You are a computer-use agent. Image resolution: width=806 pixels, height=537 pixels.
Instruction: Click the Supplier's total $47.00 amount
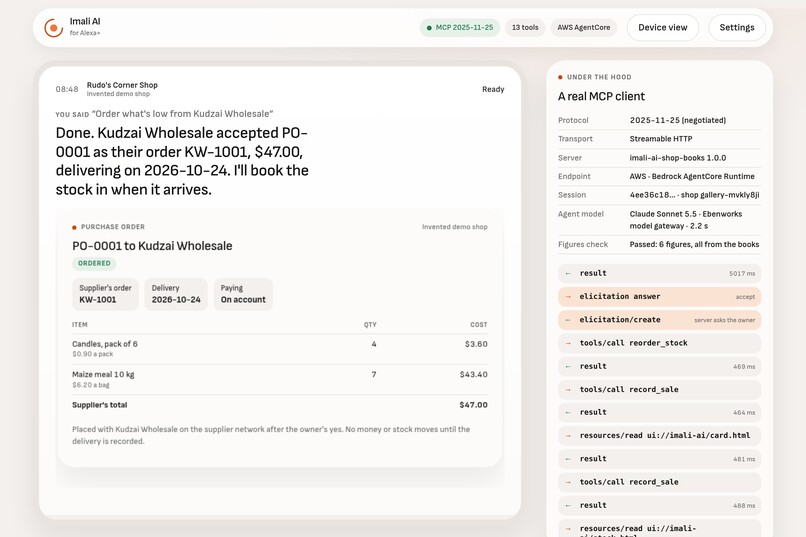(x=473, y=405)
